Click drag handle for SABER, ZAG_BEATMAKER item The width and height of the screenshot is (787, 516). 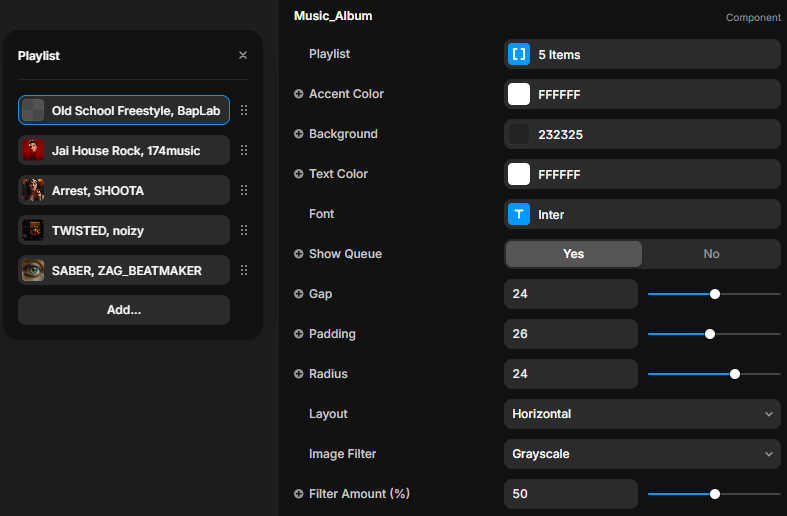244,270
